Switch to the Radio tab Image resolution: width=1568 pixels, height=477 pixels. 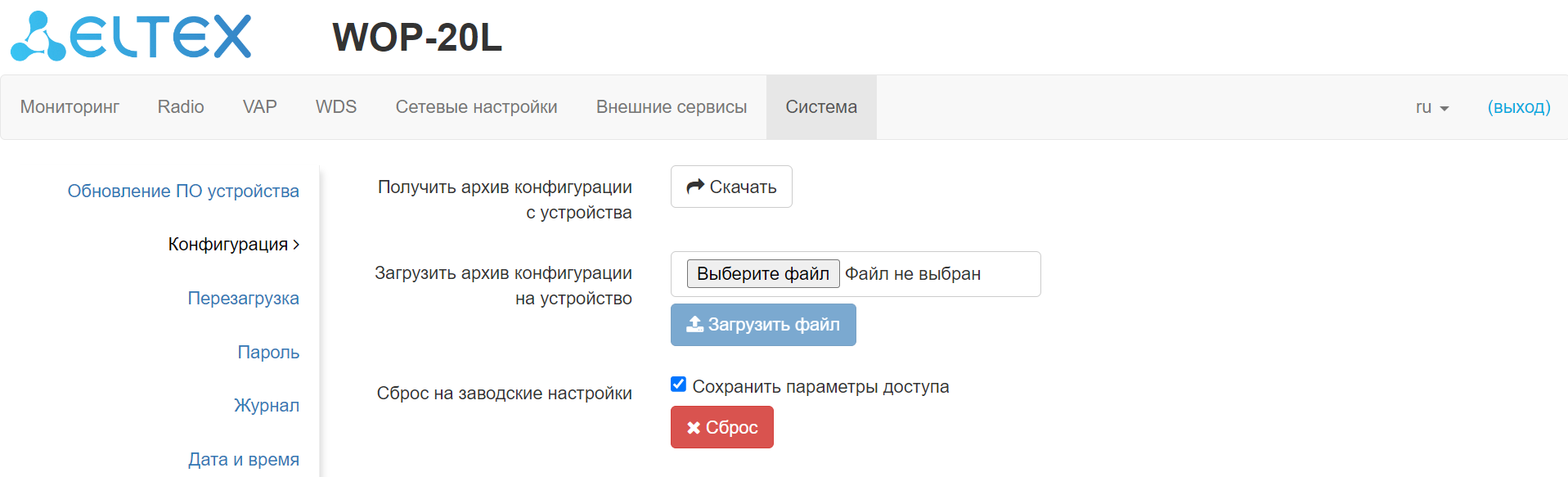[181, 107]
